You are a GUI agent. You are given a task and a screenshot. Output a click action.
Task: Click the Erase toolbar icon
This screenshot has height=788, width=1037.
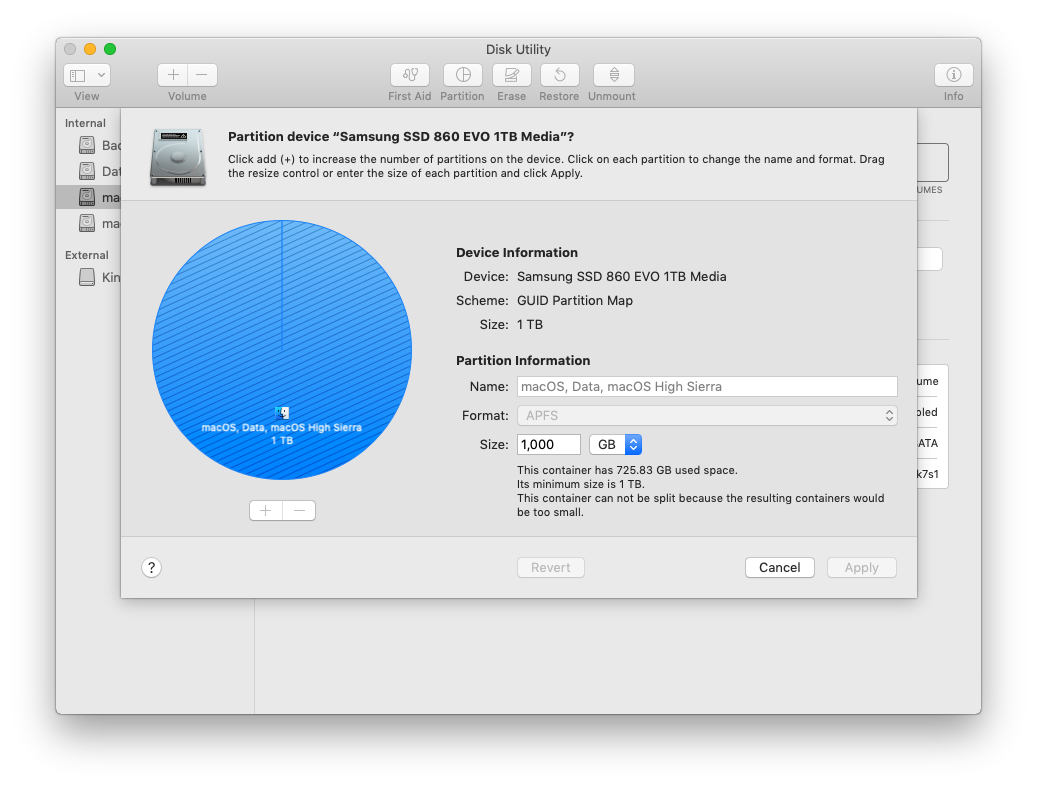tap(511, 75)
